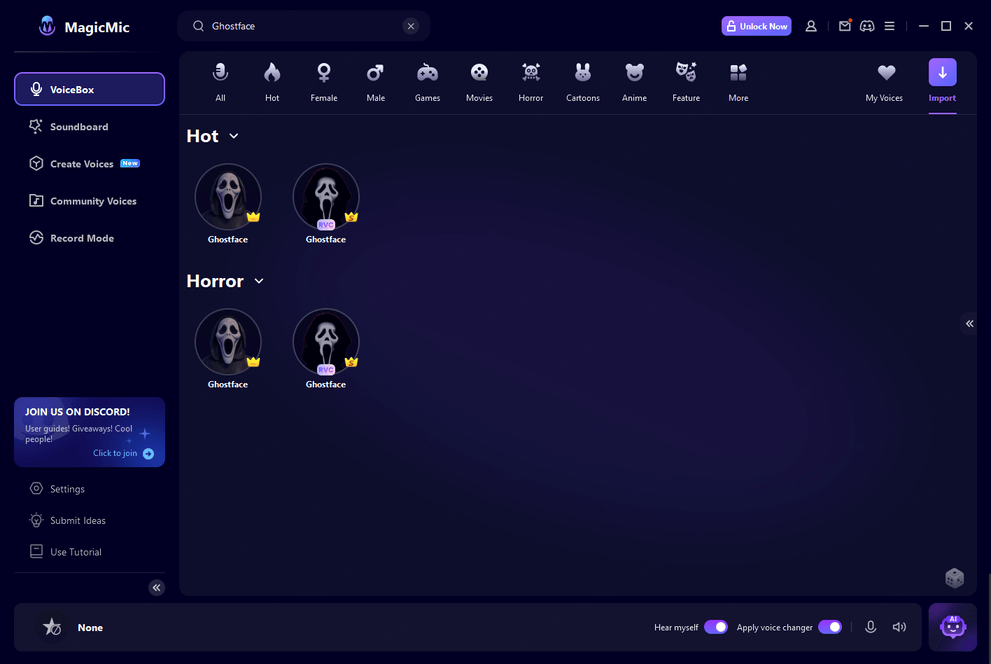Open the Anime voices category

pos(634,81)
